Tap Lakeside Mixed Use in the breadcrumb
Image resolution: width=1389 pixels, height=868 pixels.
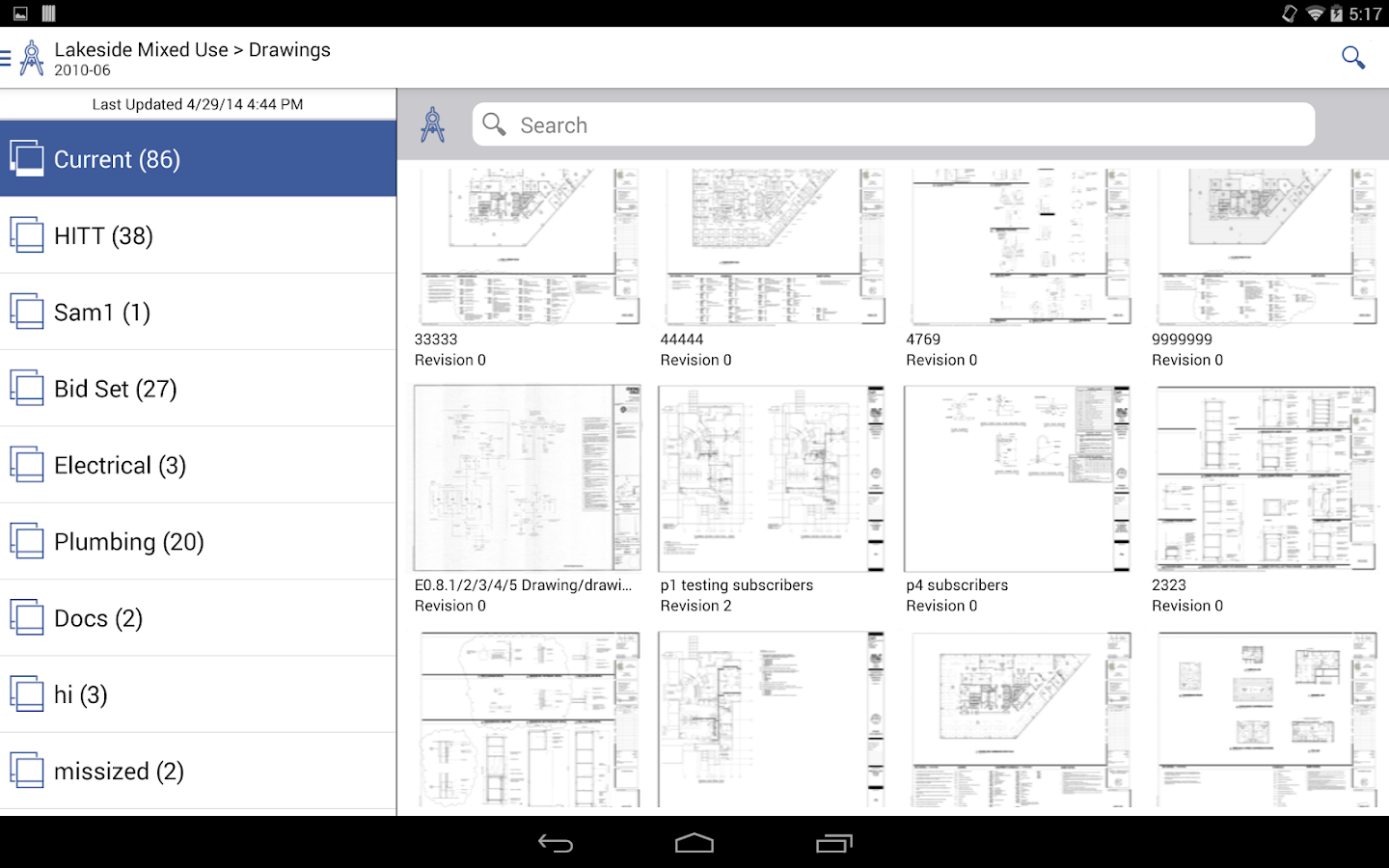tap(142, 49)
